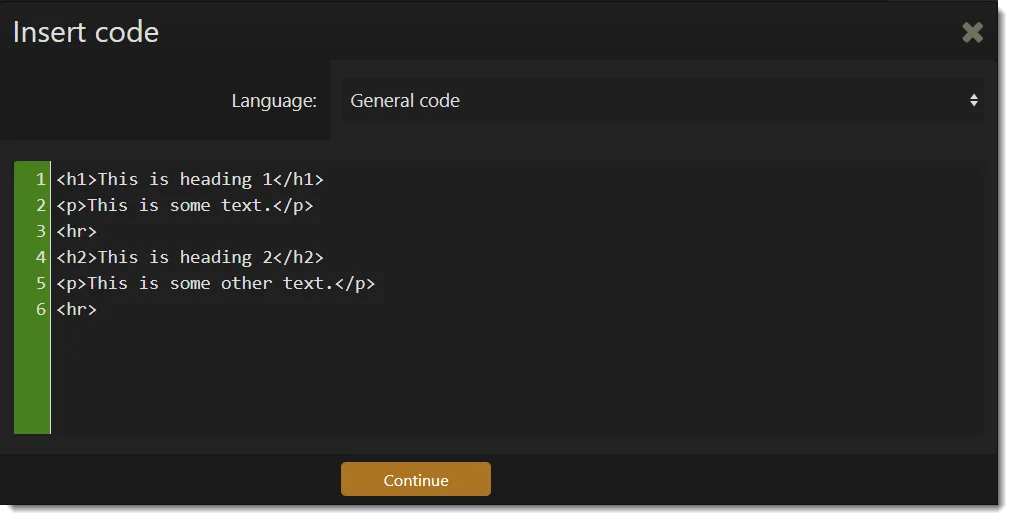Select line number 5 in the gutter

pos(41,283)
